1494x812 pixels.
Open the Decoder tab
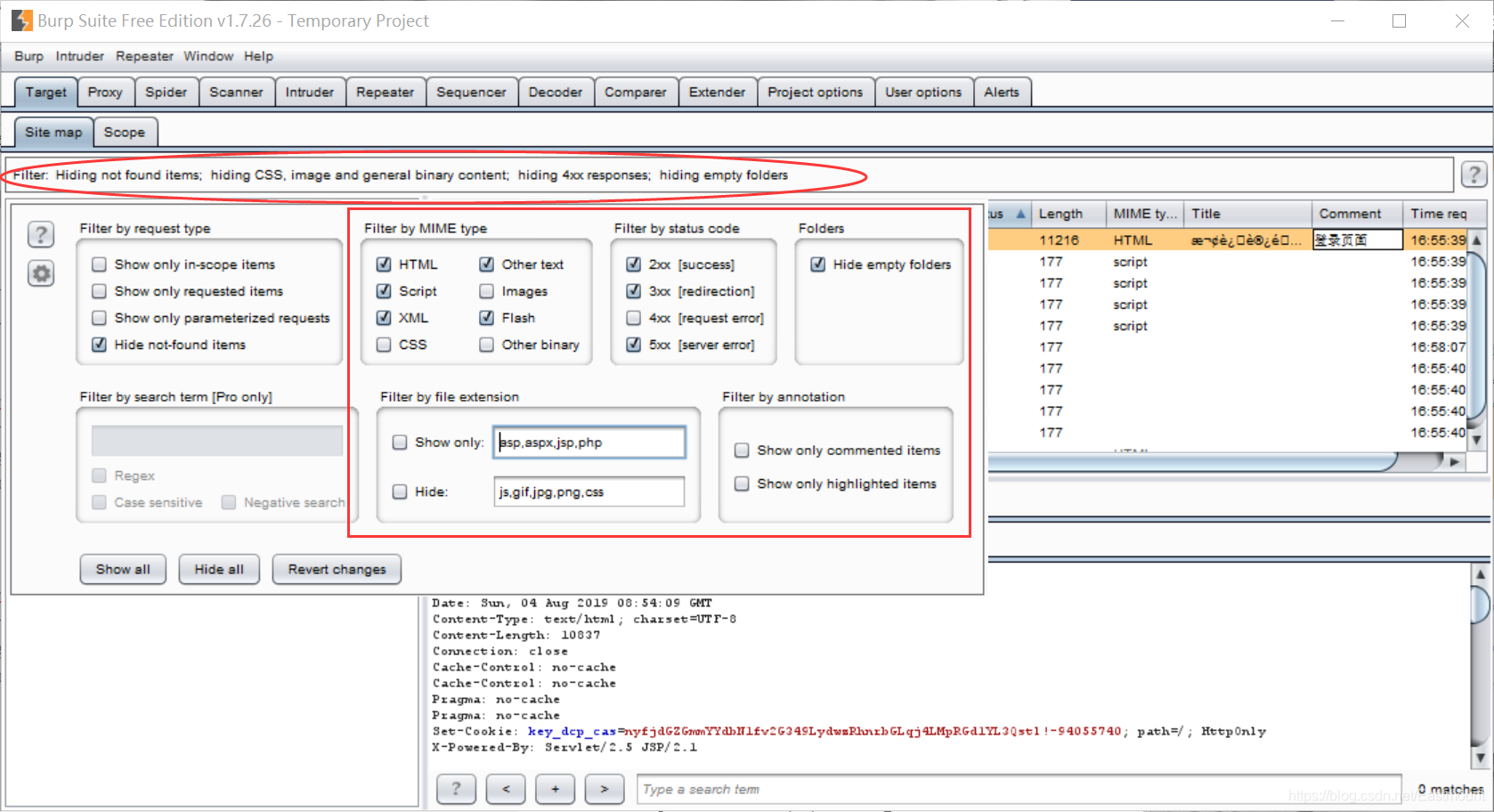click(x=555, y=92)
